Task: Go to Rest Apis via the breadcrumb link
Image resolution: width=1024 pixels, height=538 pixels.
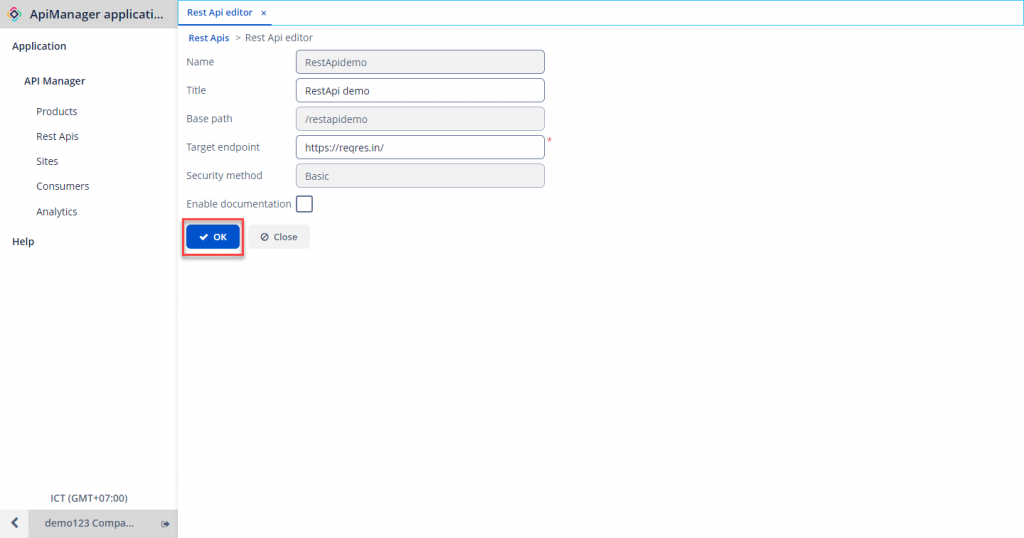Action: point(208,38)
